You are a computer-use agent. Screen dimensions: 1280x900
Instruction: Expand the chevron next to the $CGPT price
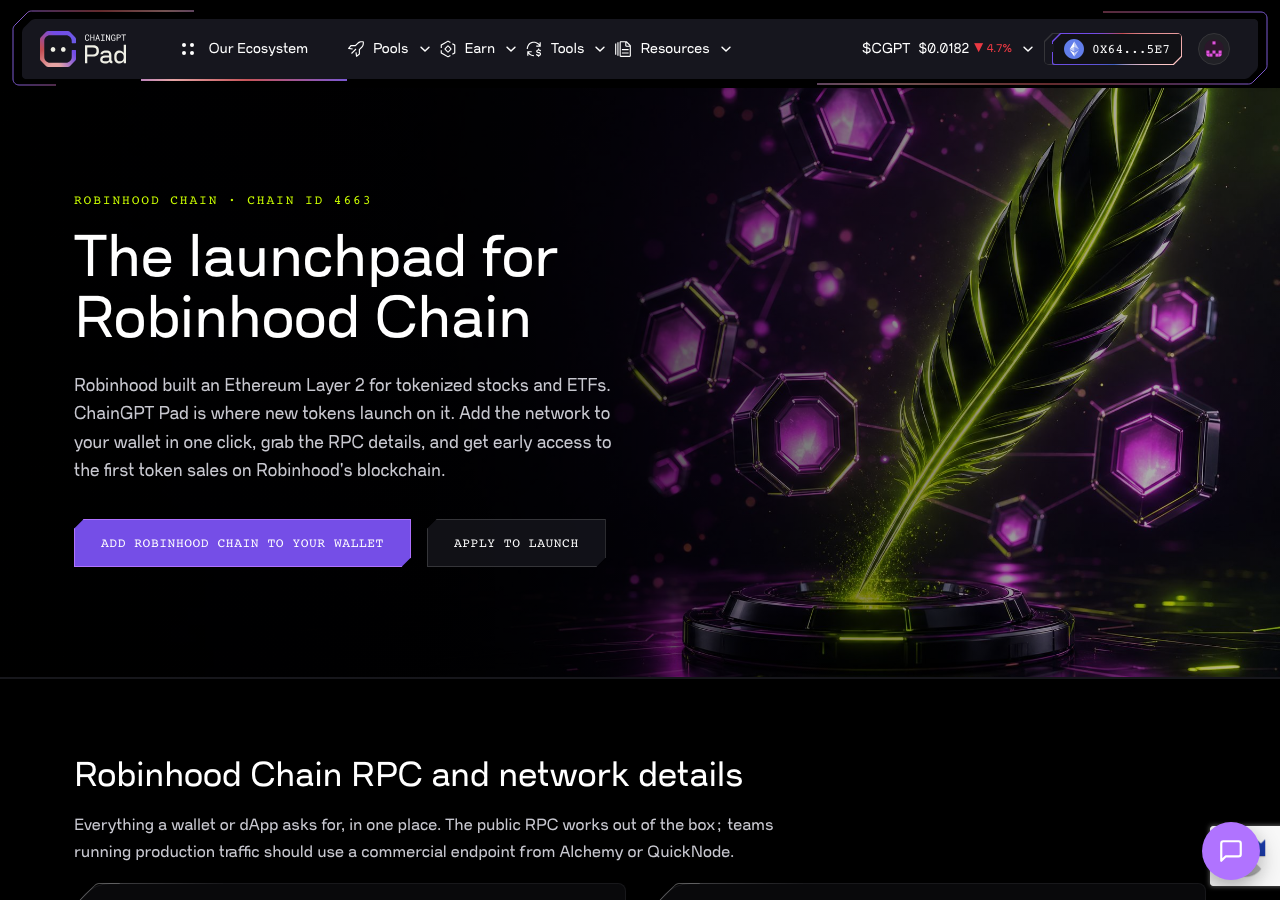pyautogui.click(x=1028, y=49)
